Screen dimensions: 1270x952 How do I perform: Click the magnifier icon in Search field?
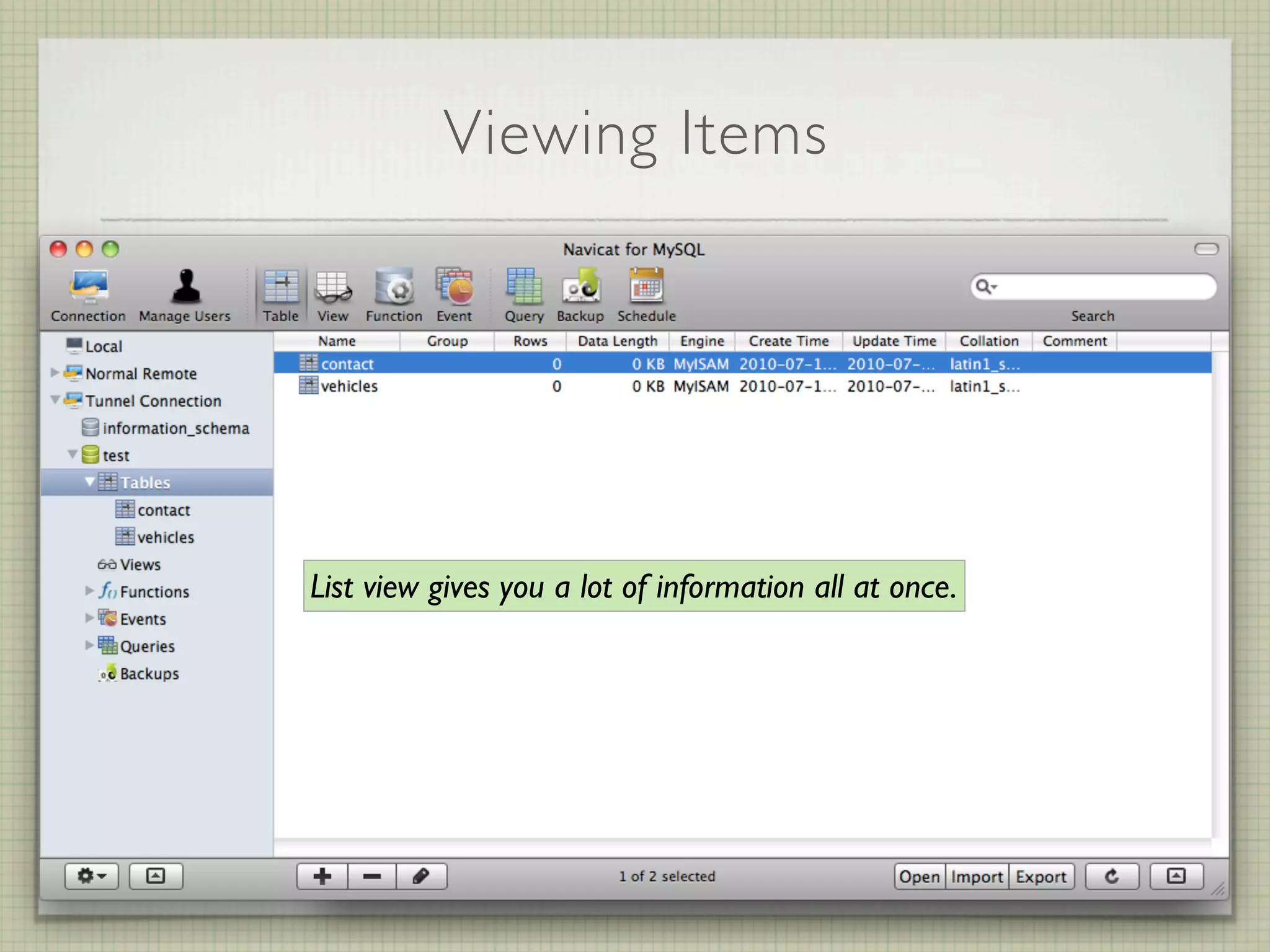(985, 286)
